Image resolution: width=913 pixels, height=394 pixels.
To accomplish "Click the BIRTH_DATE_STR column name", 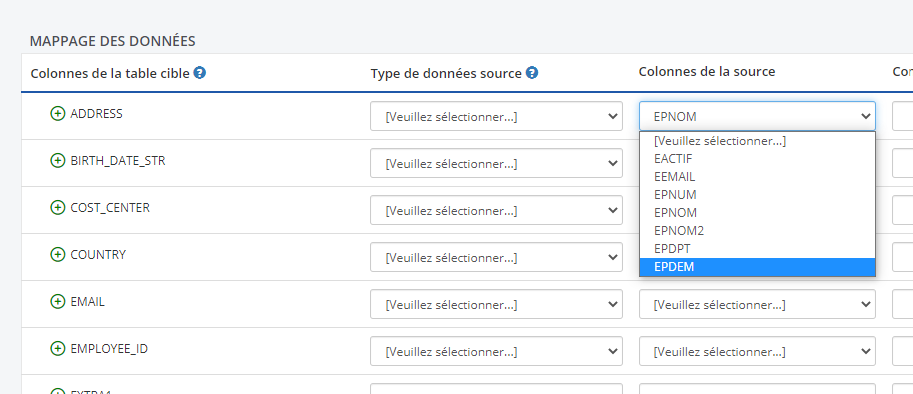I will tap(118, 161).
